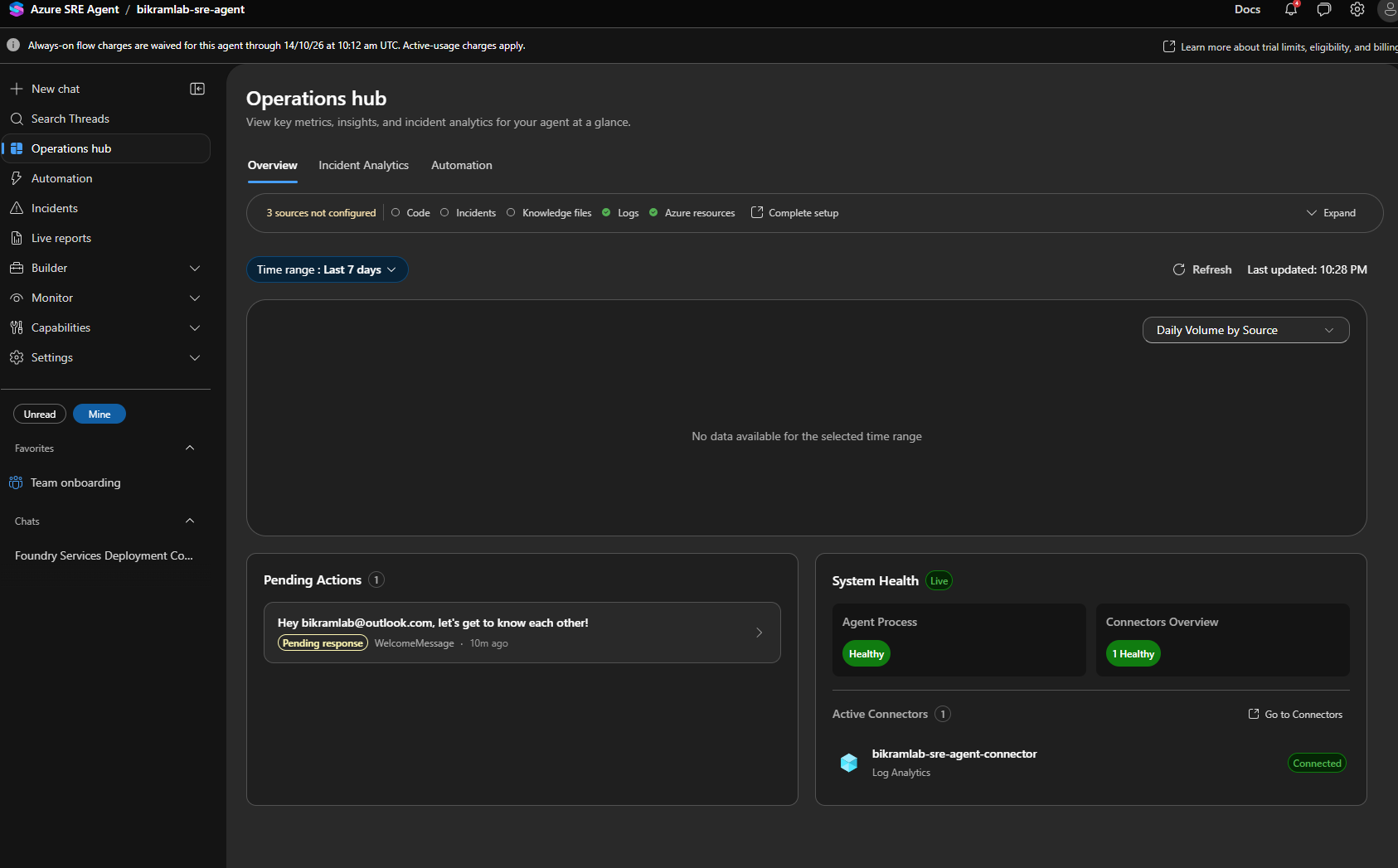This screenshot has height=868, width=1398.
Task: Select the Knowledge files status circle
Action: tap(511, 212)
